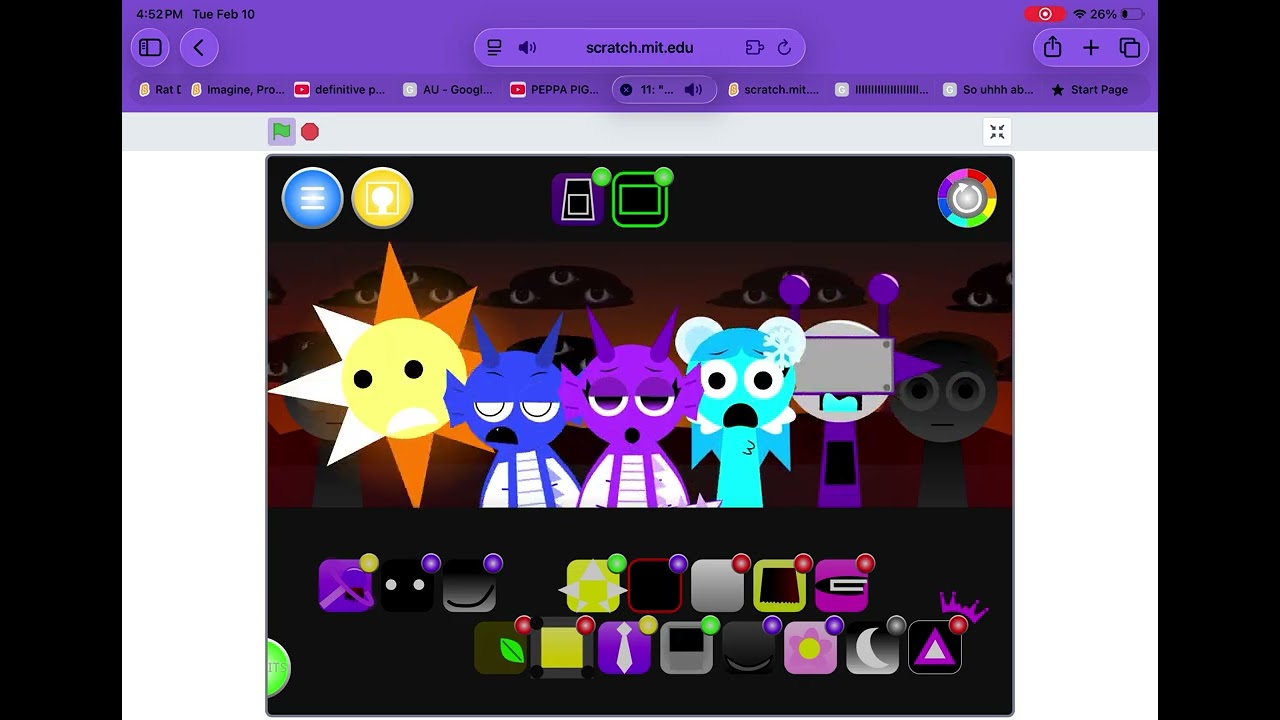Screen dimensions: 1280x720
Task: Pick the yellow square with black corners
Action: tap(562, 647)
